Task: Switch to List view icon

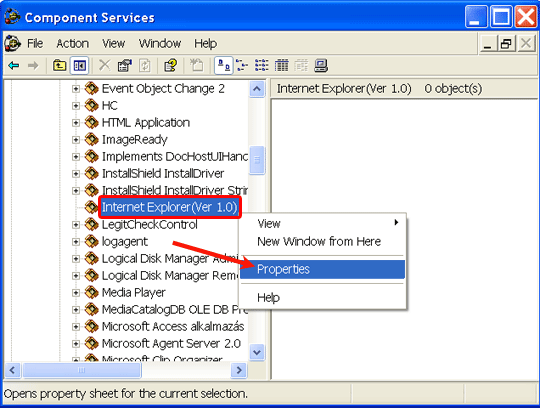Action: click(262, 65)
